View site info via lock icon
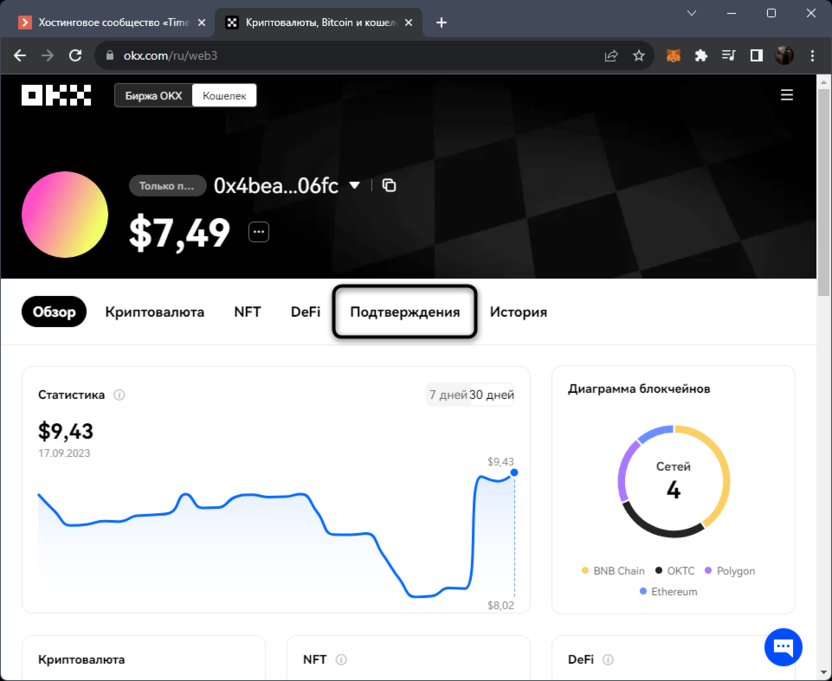 pyautogui.click(x=110, y=55)
